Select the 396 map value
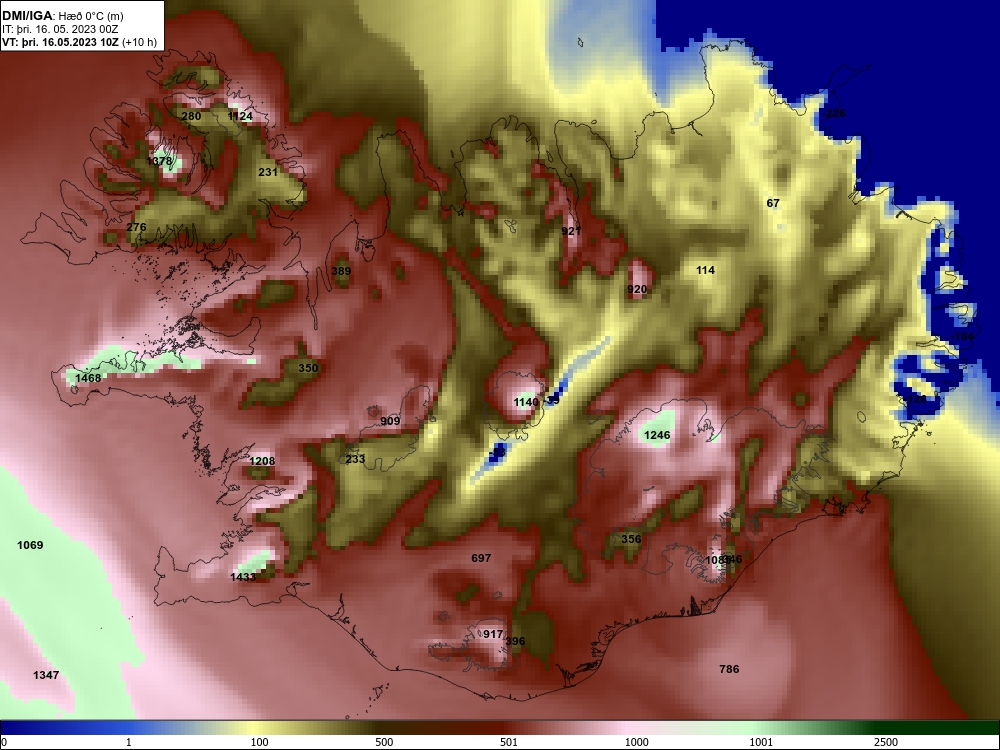 click(x=515, y=641)
